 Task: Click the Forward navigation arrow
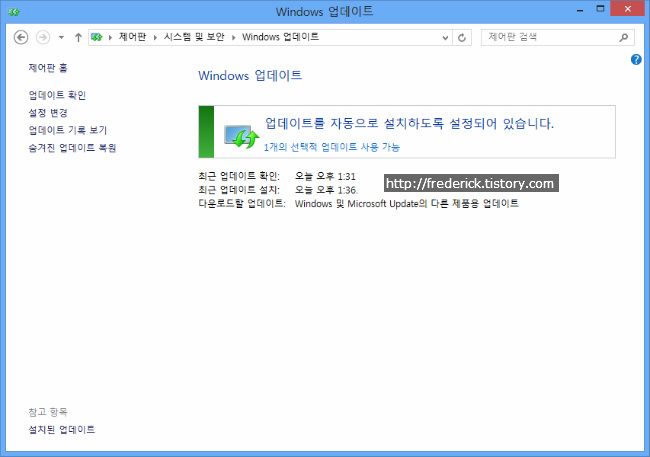tap(43, 37)
